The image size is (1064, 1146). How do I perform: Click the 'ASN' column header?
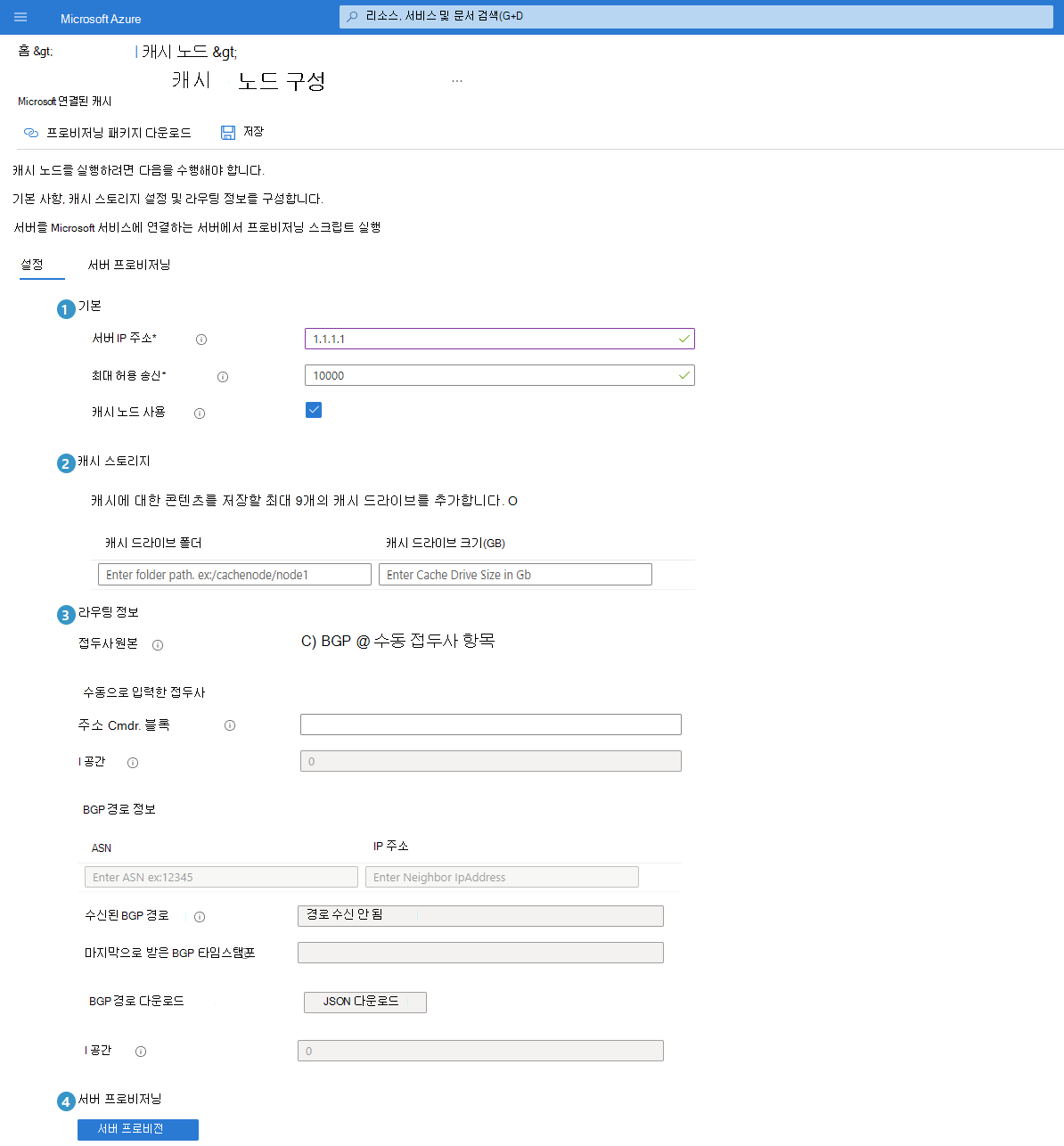[102, 848]
